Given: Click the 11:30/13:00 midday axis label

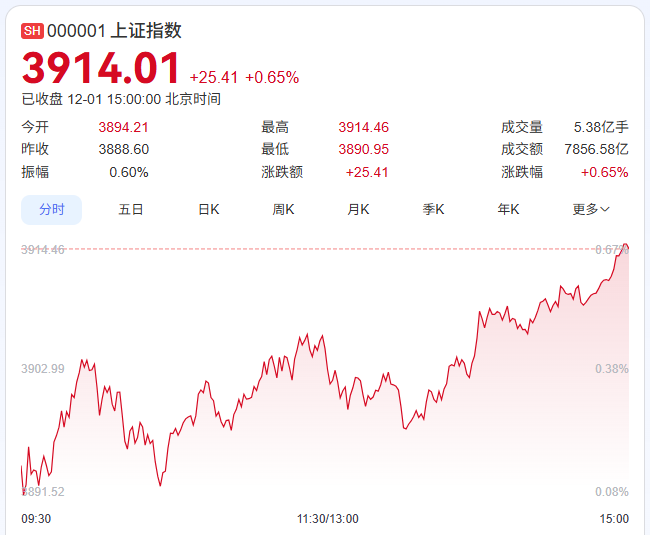Looking at the screenshot, I should 327,518.
